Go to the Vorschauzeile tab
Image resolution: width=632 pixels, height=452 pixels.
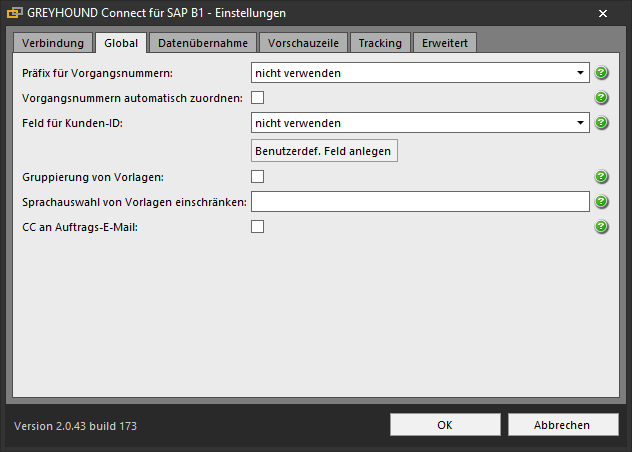[303, 43]
